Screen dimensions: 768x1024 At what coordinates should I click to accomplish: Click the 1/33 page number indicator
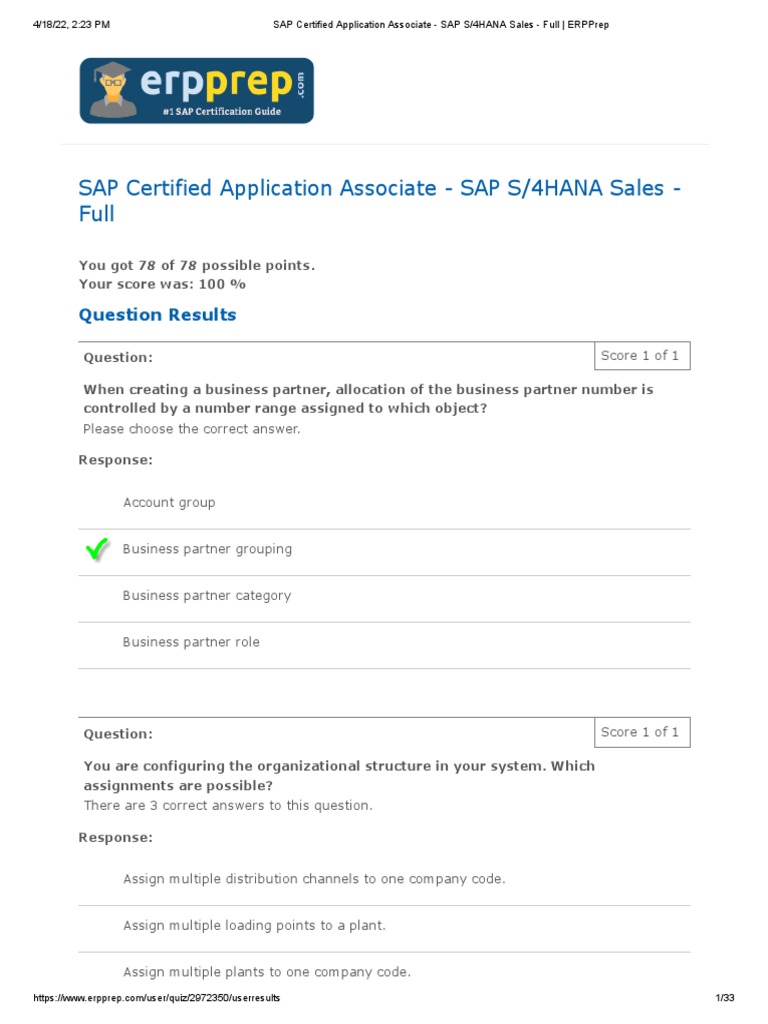[x=725, y=998]
